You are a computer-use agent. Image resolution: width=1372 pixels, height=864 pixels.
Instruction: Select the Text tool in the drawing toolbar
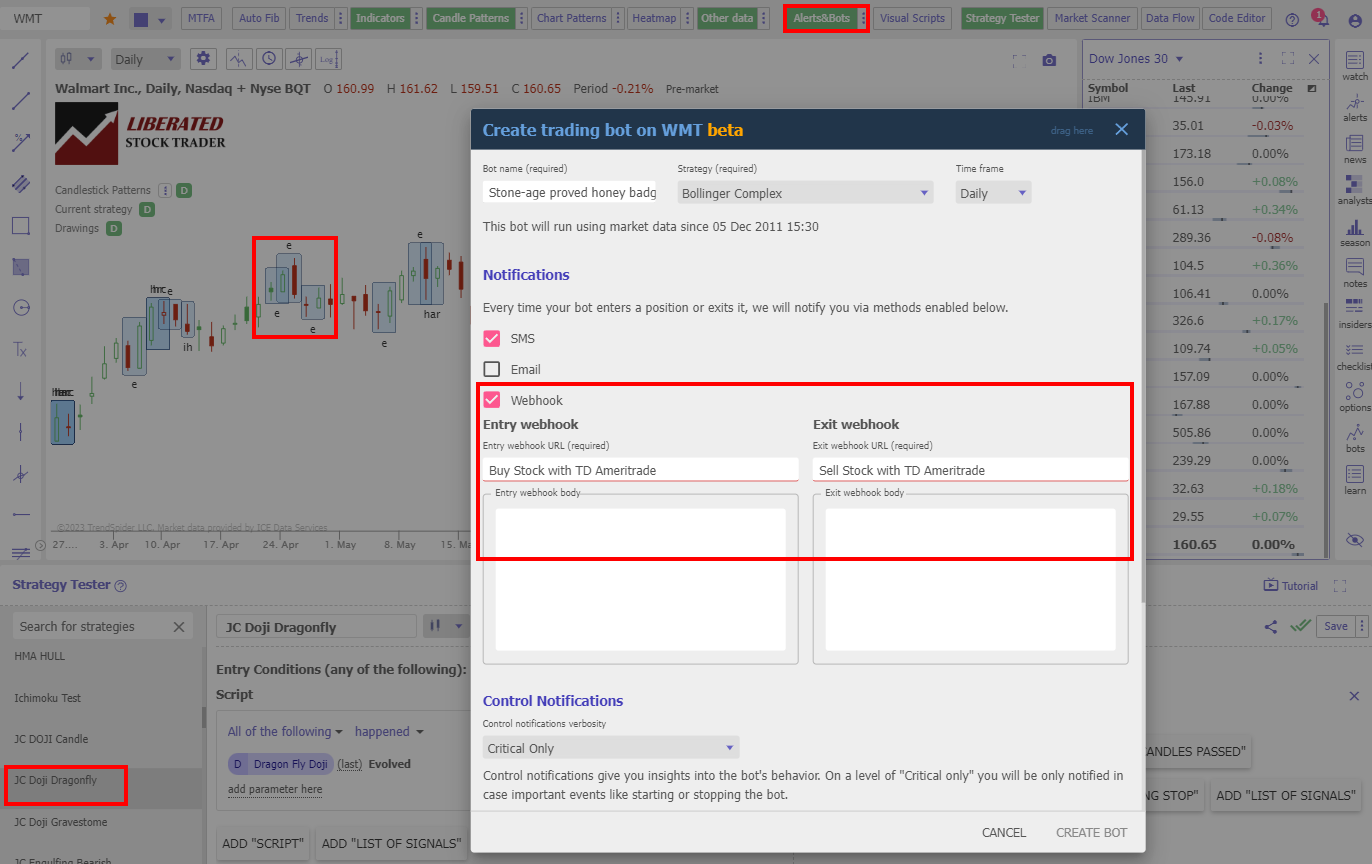coord(20,350)
